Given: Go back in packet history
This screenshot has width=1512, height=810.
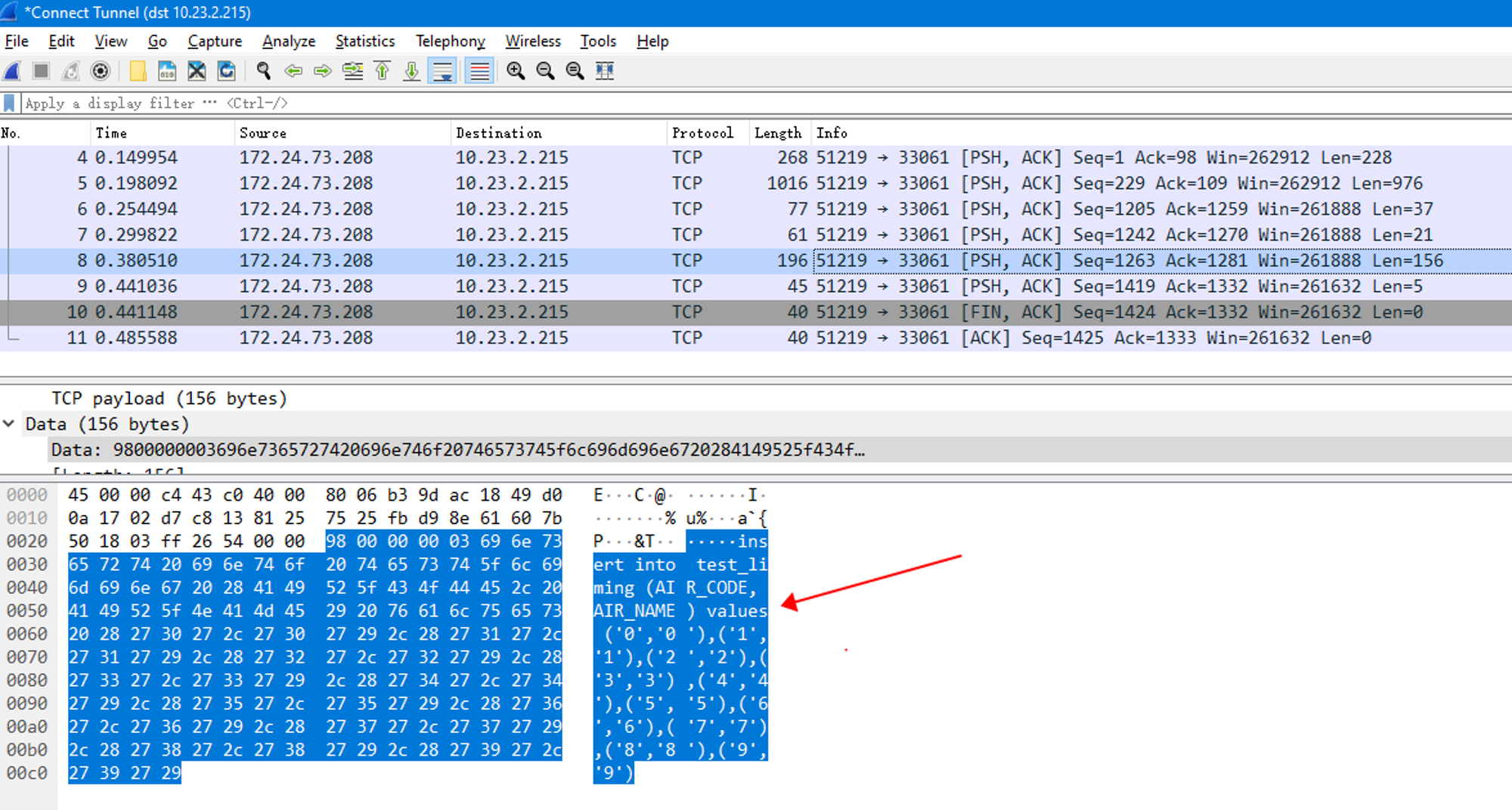Looking at the screenshot, I should pyautogui.click(x=293, y=71).
